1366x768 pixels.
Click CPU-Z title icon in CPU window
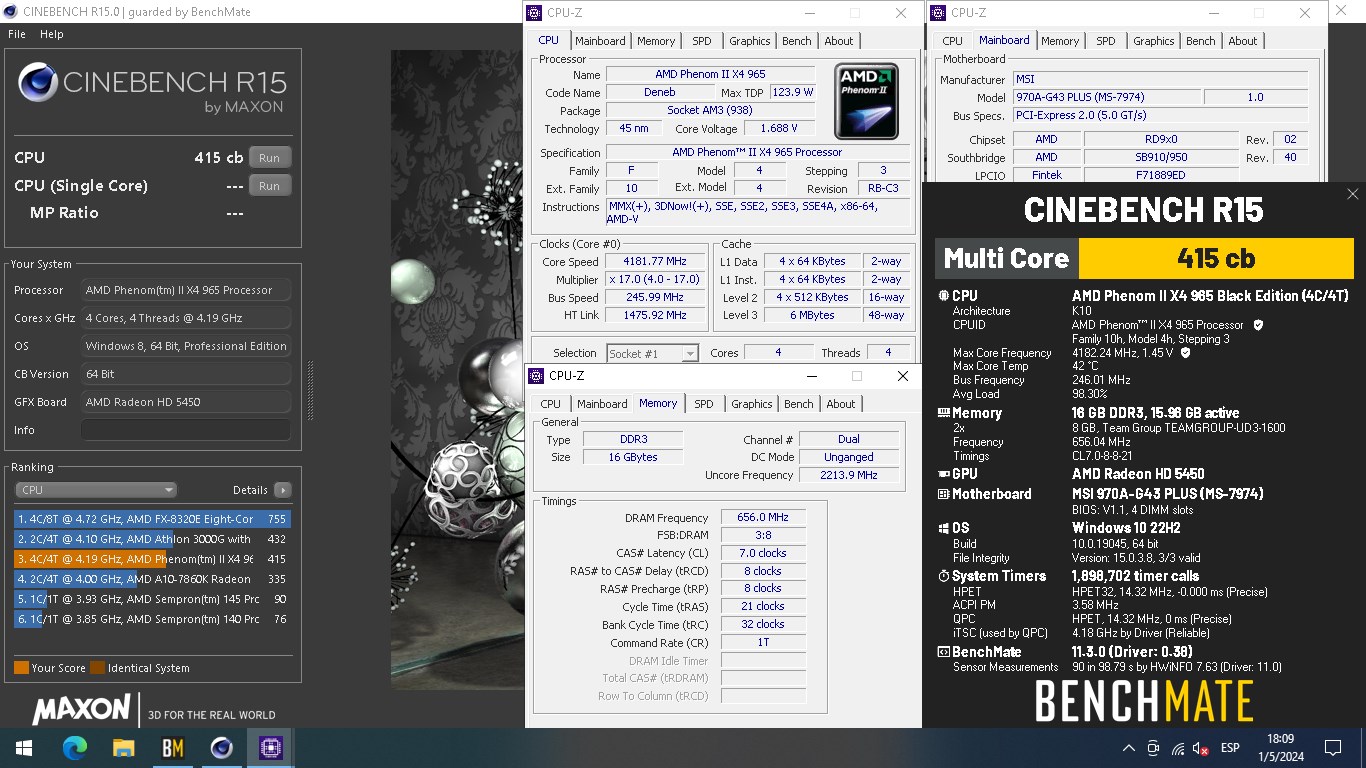(535, 13)
